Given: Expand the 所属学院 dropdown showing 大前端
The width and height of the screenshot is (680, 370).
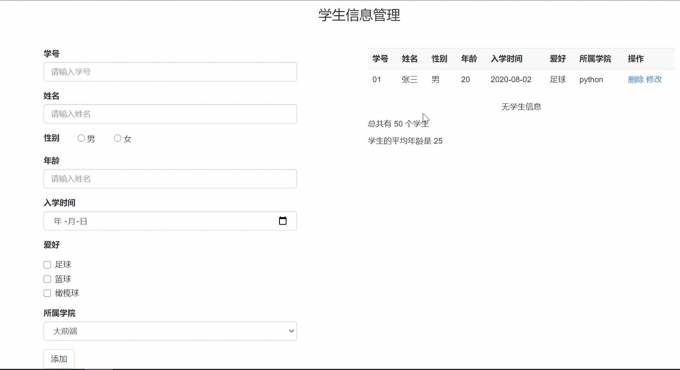Looking at the screenshot, I should click(x=170, y=331).
